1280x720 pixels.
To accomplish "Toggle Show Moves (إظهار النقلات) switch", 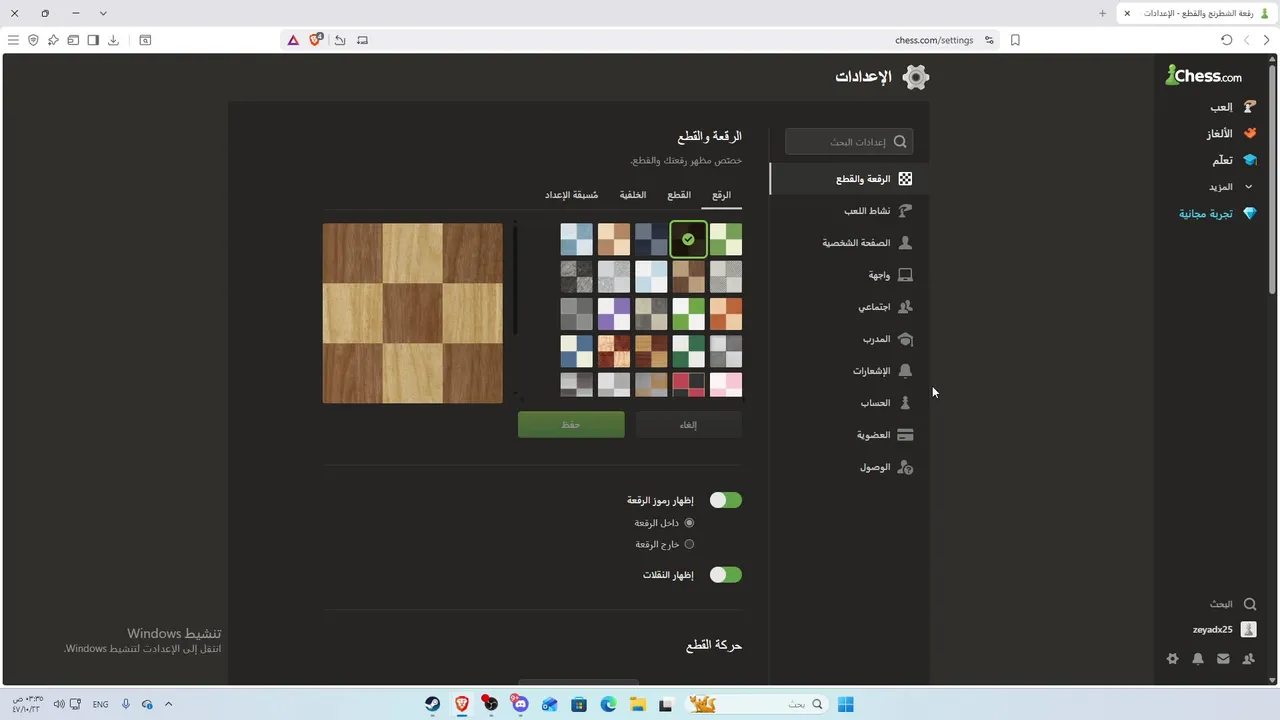I will [x=725, y=575].
